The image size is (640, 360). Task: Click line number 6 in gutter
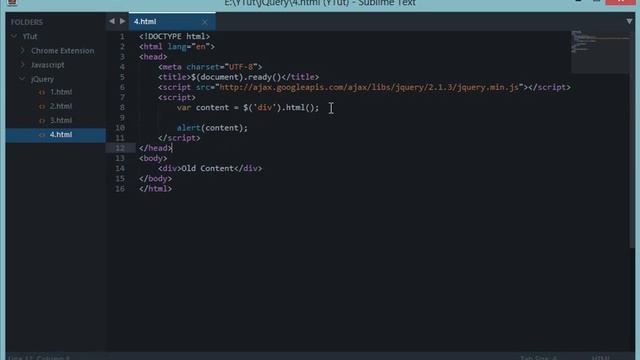pyautogui.click(x=122, y=87)
